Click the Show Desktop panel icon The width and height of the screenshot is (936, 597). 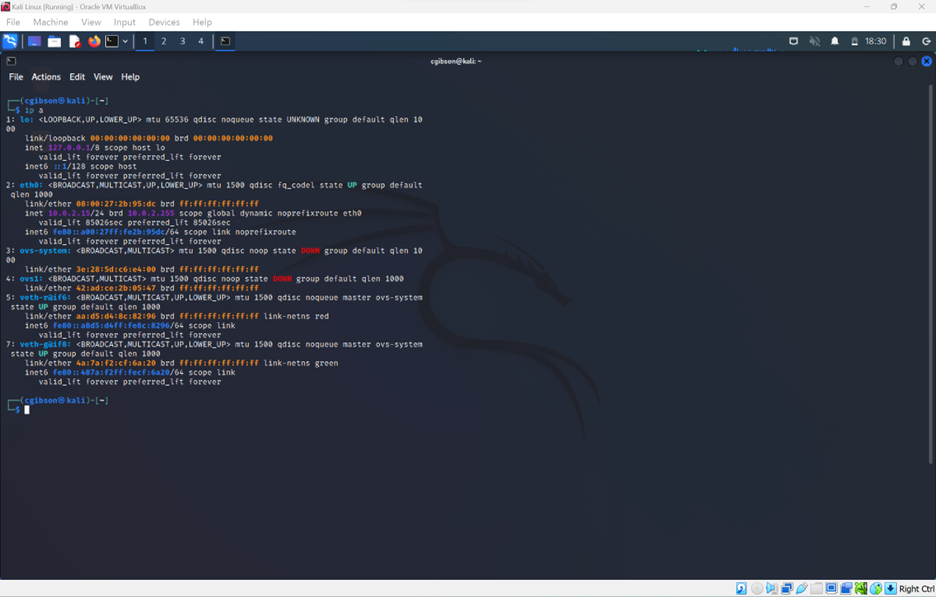click(x=35, y=41)
